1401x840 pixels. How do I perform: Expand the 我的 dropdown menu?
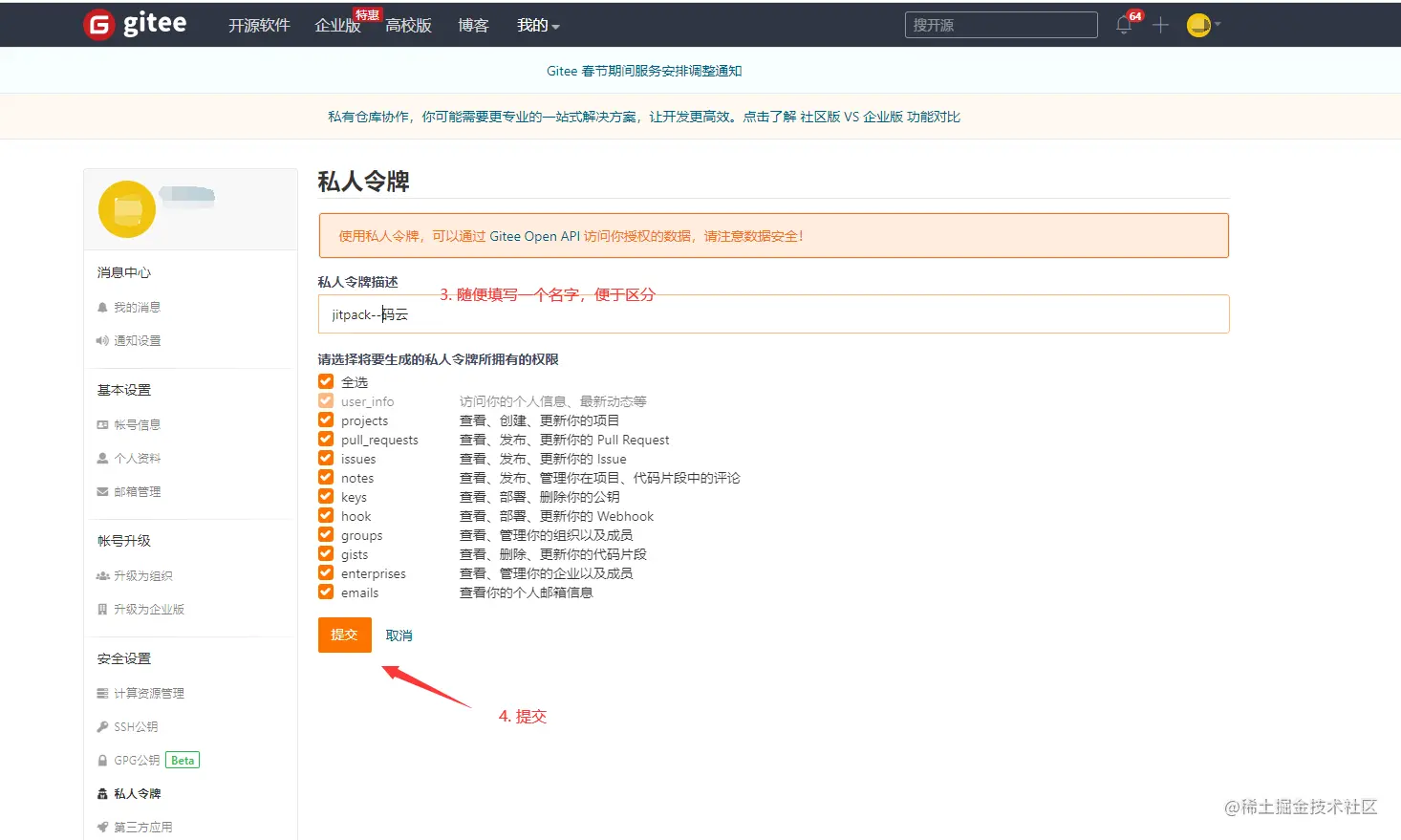[538, 26]
